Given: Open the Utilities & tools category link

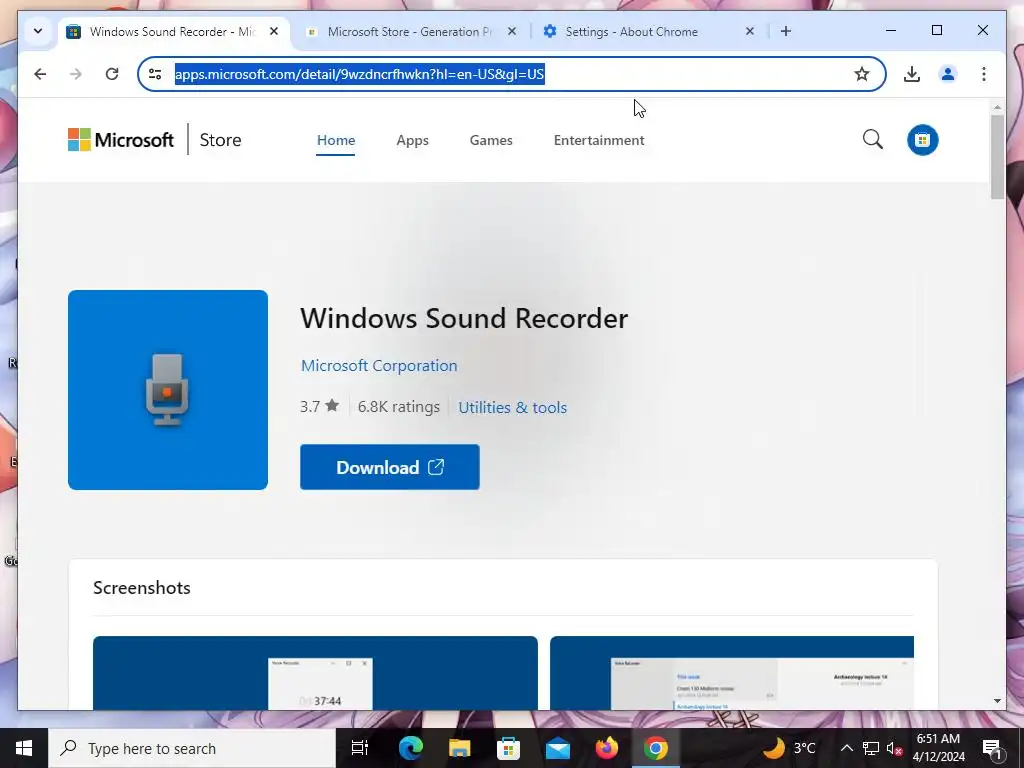Looking at the screenshot, I should tap(513, 408).
